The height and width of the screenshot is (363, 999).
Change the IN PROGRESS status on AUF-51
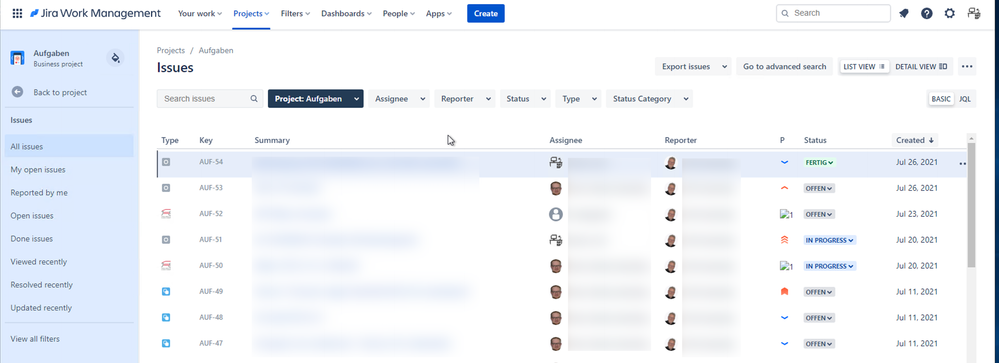tap(830, 240)
